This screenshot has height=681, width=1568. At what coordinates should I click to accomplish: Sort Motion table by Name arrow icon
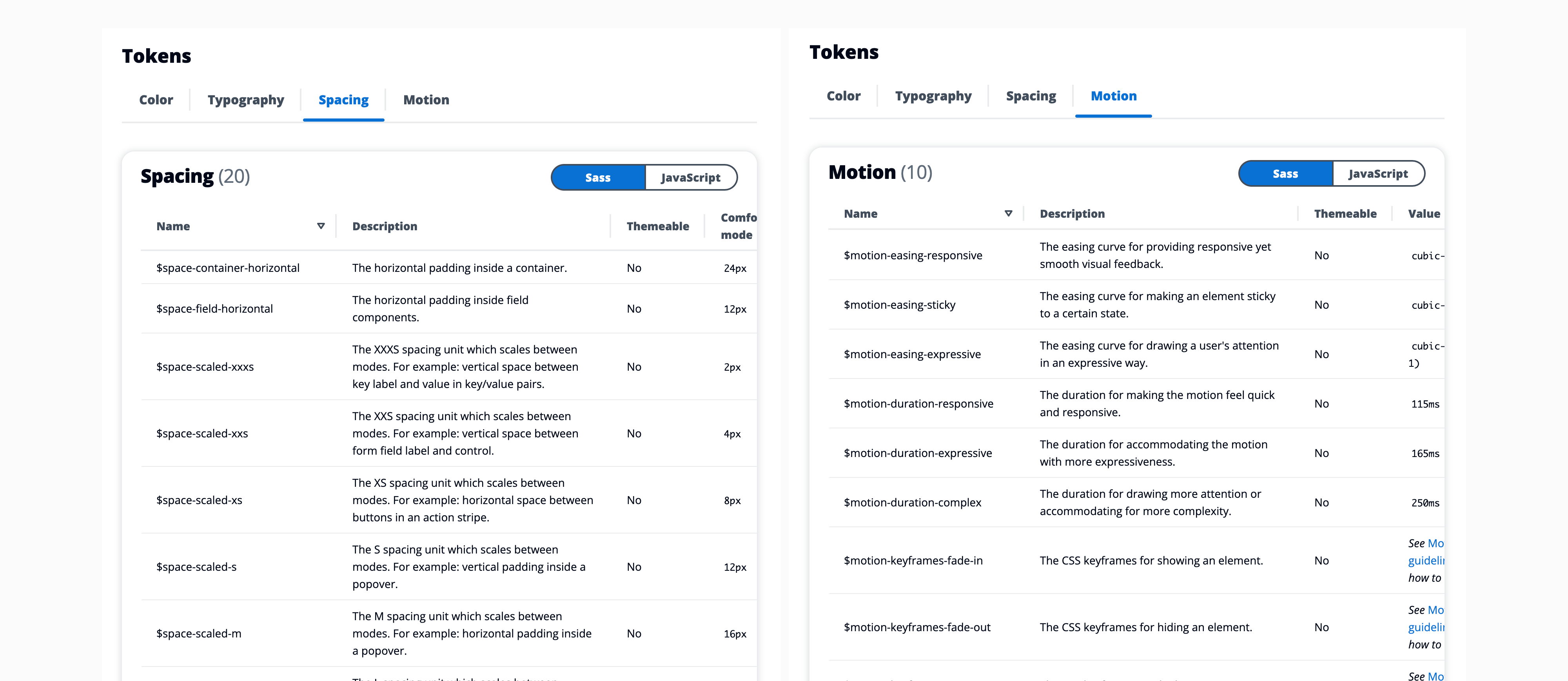pyautogui.click(x=1008, y=213)
